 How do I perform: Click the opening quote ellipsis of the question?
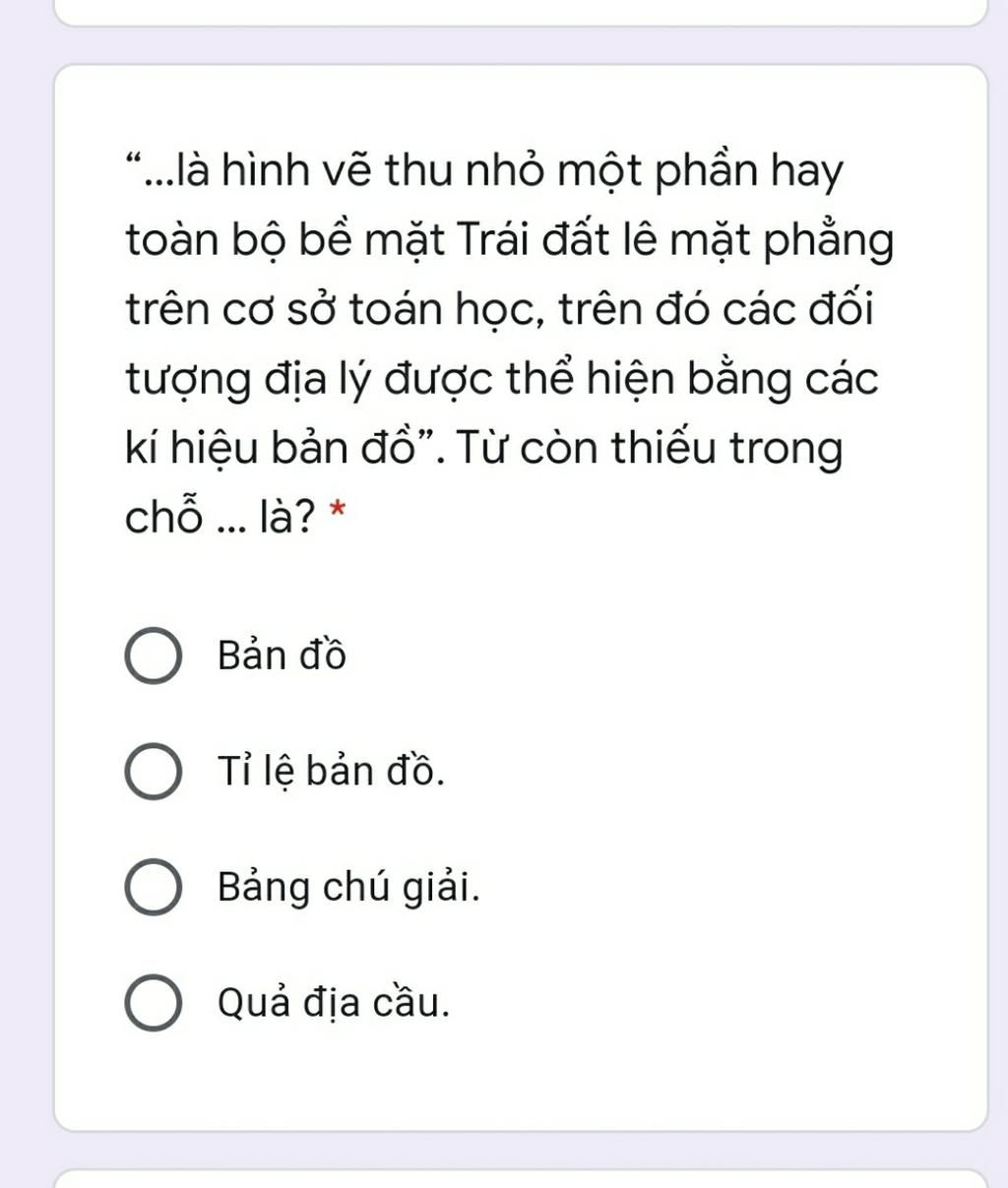click(x=151, y=172)
